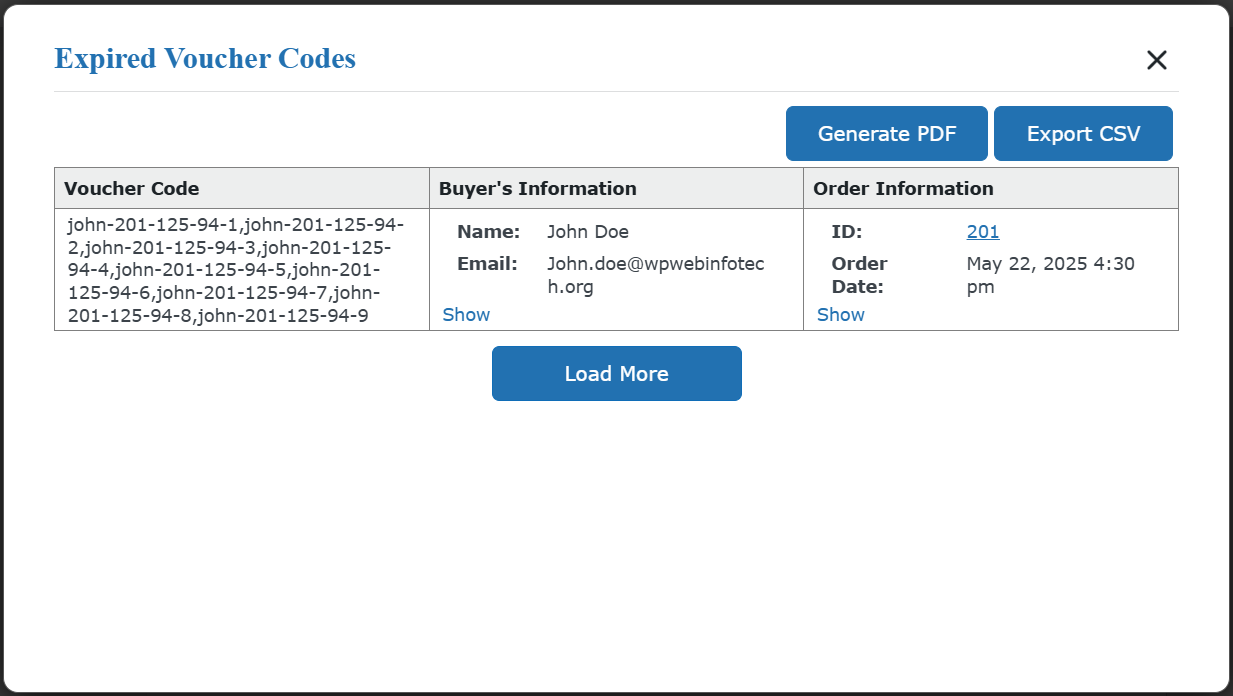Click buyer name John Doe
The image size is (1233, 696).
click(587, 232)
